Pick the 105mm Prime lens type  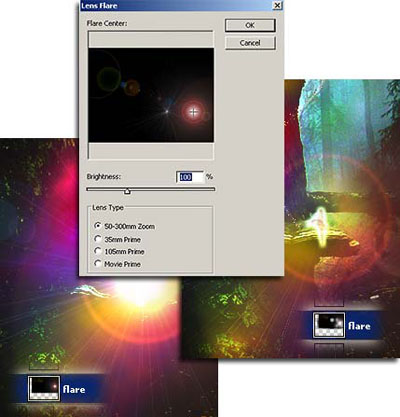[x=98, y=251]
